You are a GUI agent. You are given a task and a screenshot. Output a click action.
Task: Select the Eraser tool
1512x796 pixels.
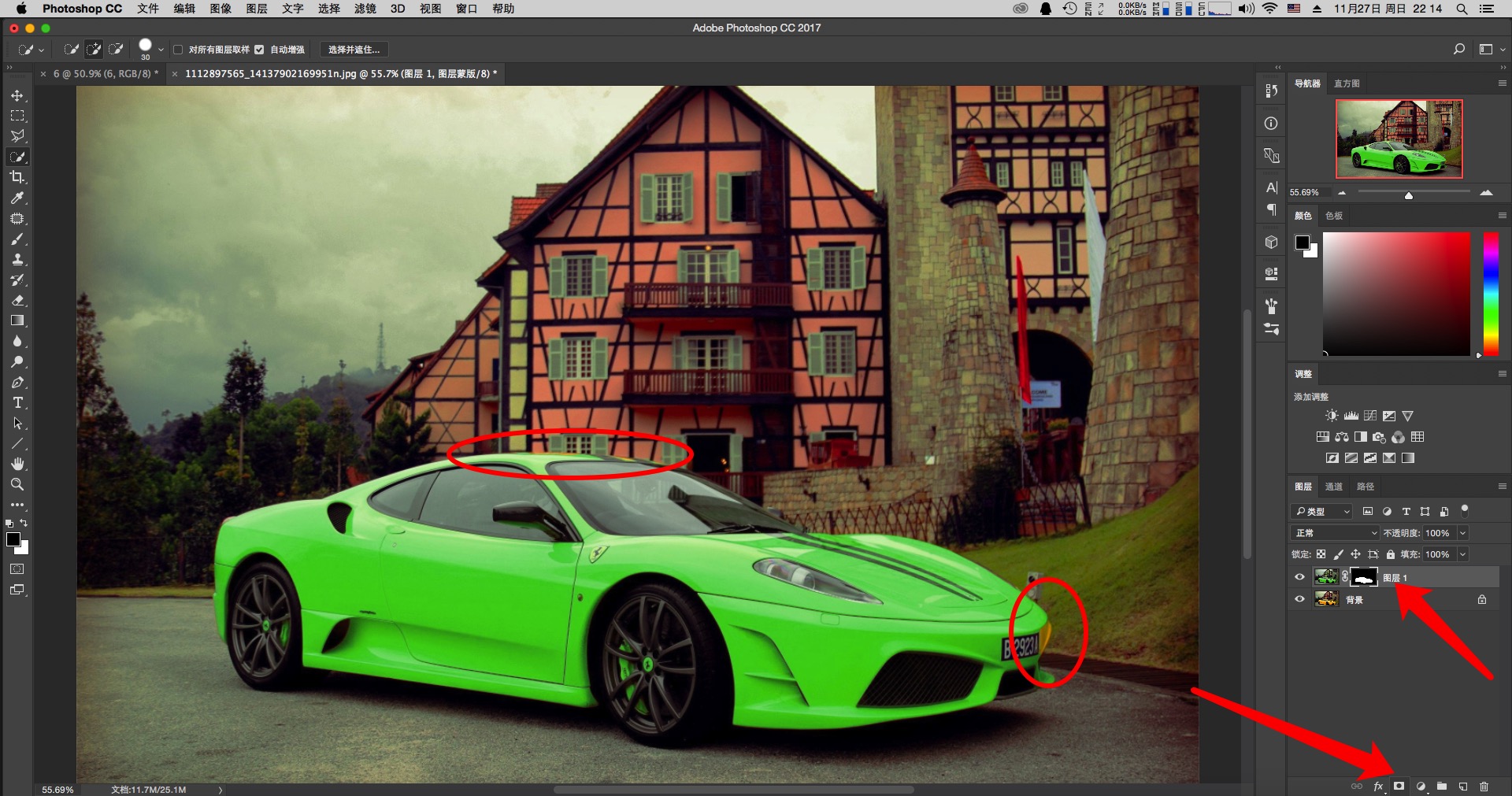17,300
